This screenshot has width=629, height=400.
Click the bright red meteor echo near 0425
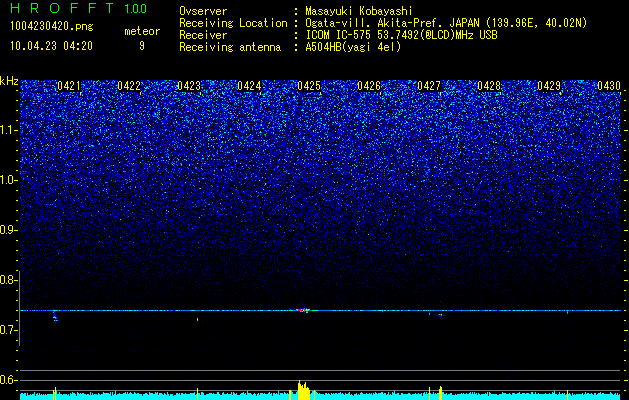click(x=303, y=310)
